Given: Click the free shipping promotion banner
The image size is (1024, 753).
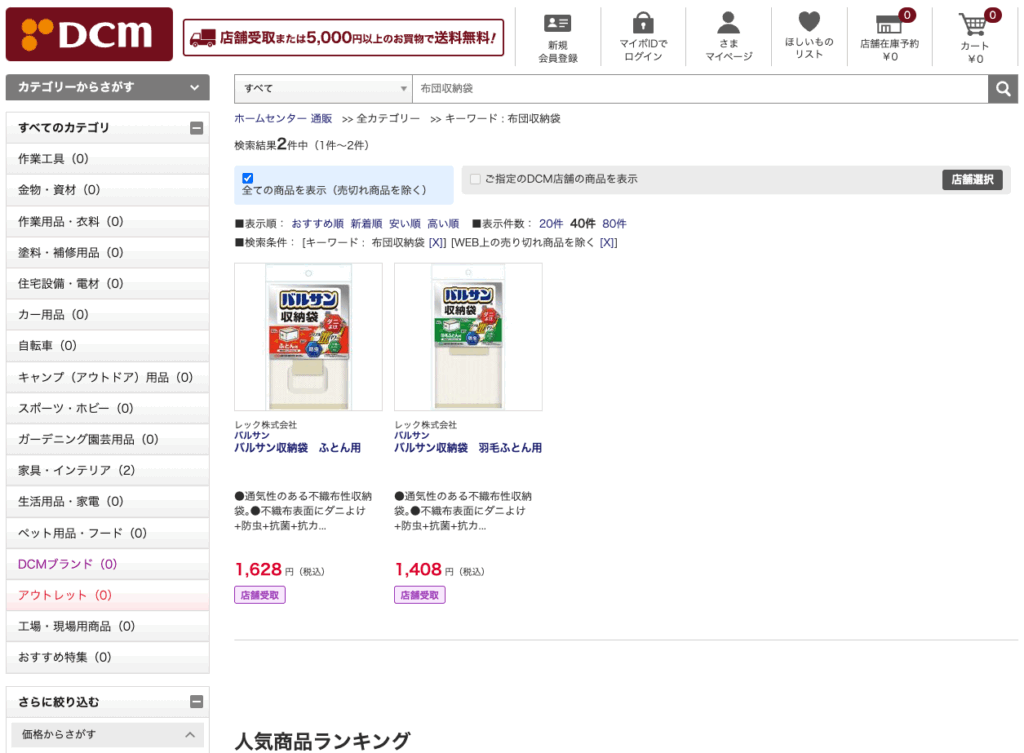Looking at the screenshot, I should pos(343,38).
